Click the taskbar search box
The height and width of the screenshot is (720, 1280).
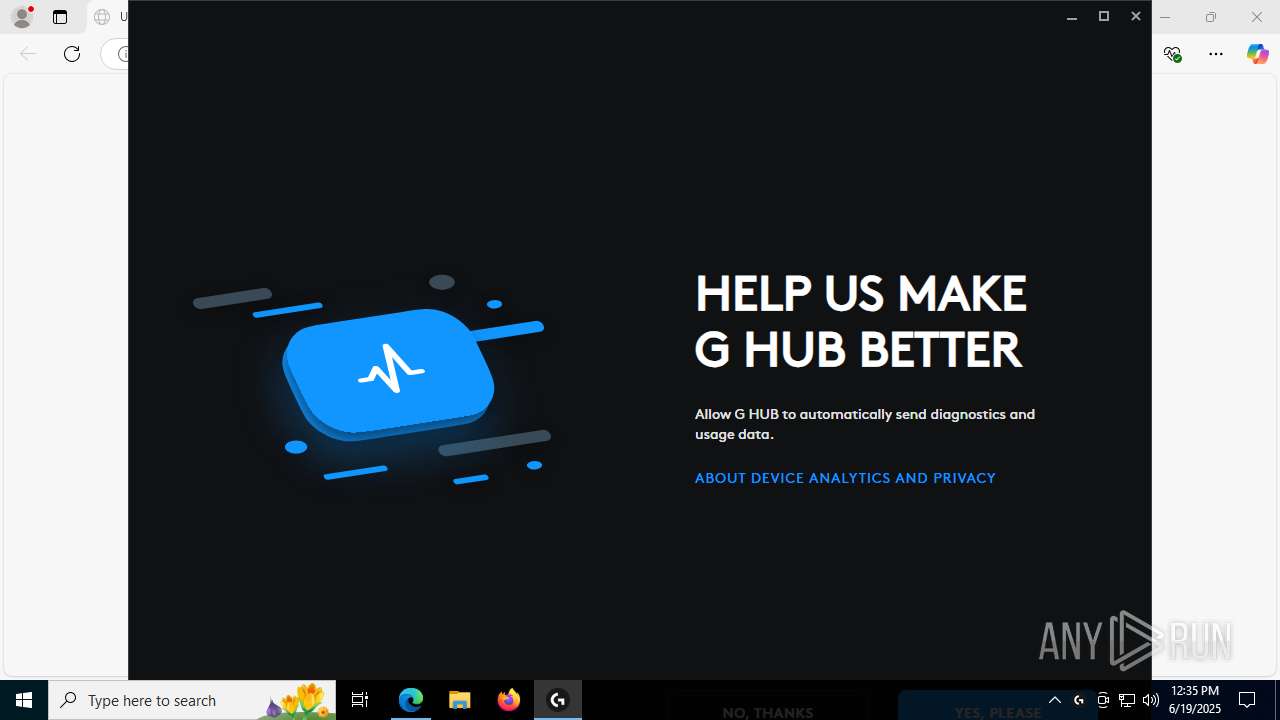pyautogui.click(x=192, y=700)
